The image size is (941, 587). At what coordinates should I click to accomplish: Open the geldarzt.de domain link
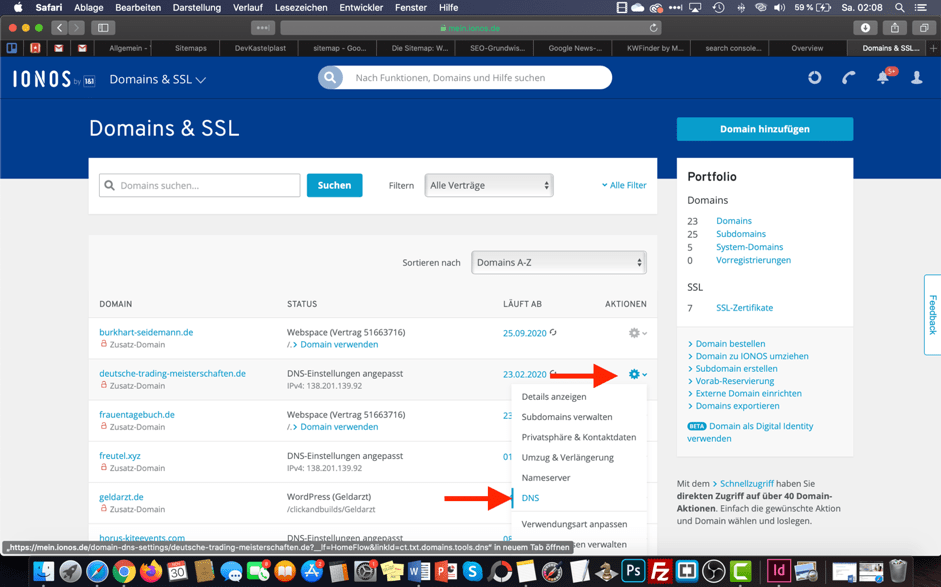tap(121, 497)
